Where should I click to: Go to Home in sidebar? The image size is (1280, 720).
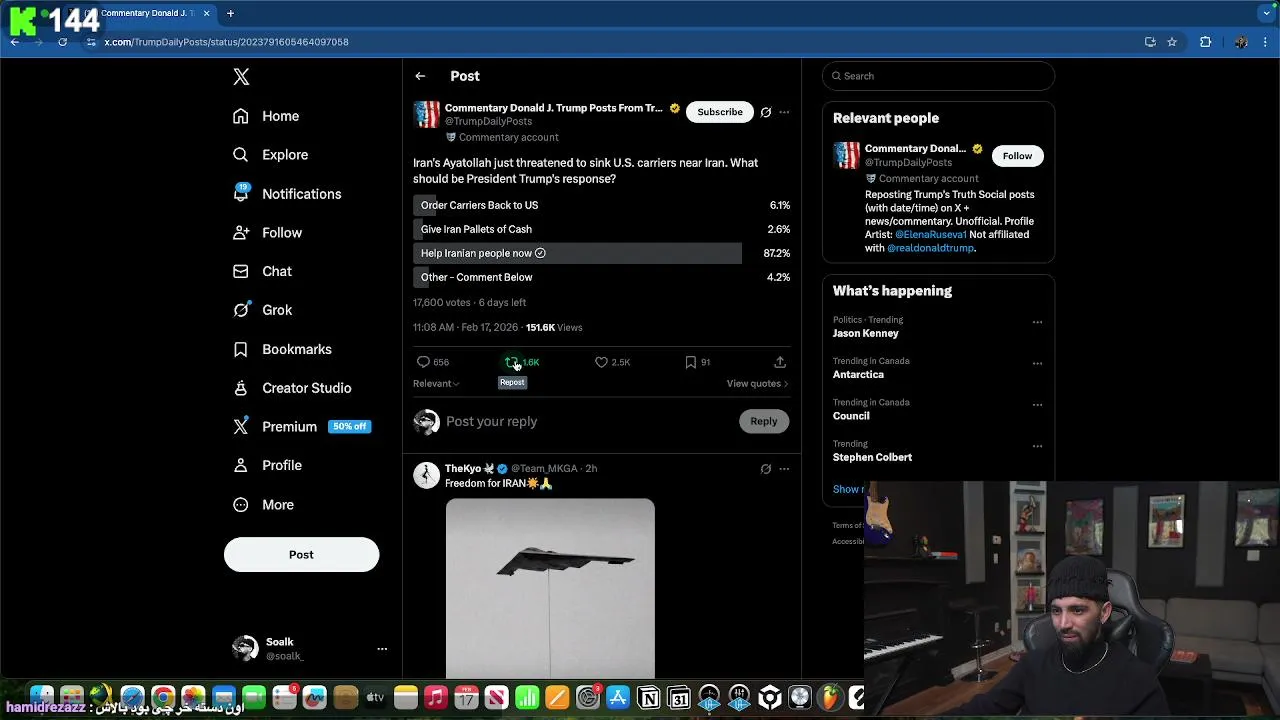(x=266, y=116)
